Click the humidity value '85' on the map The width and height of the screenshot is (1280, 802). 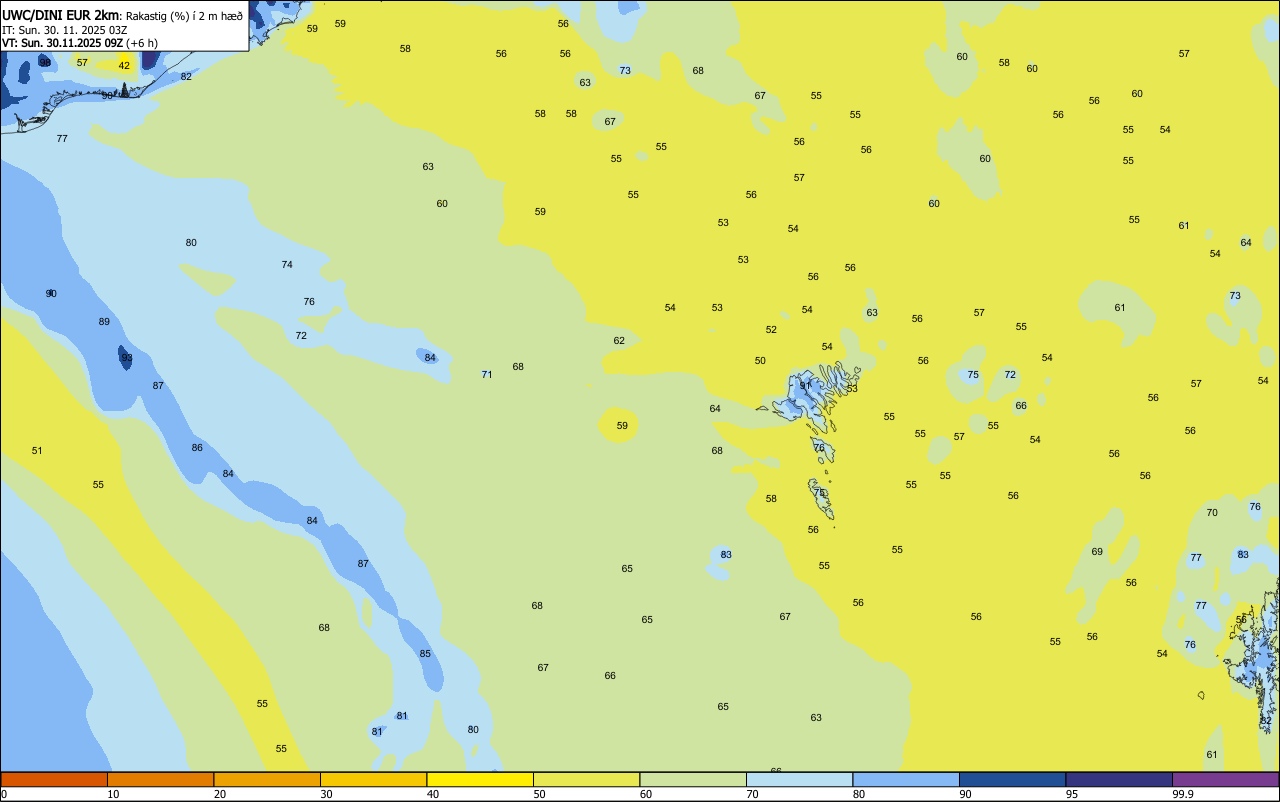[425, 654]
